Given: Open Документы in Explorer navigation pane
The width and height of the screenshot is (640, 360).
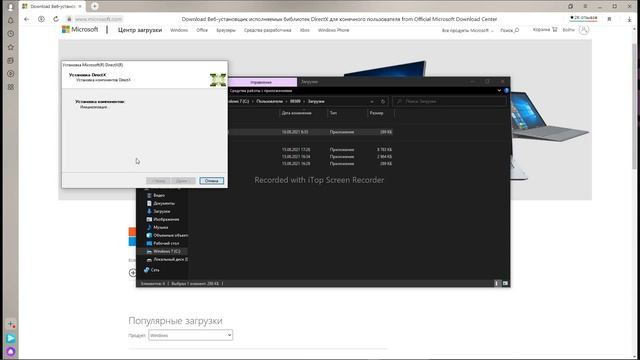Looking at the screenshot, I should [164, 203].
